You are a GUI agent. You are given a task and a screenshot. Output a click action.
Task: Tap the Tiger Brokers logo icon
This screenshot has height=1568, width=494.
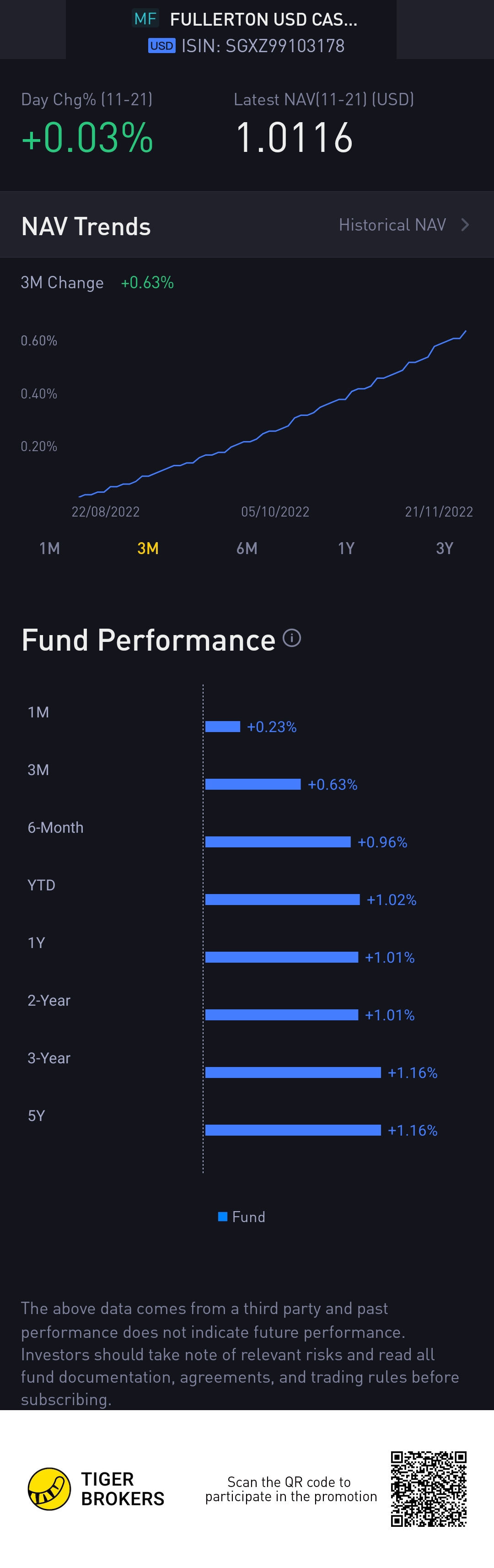point(49,1489)
